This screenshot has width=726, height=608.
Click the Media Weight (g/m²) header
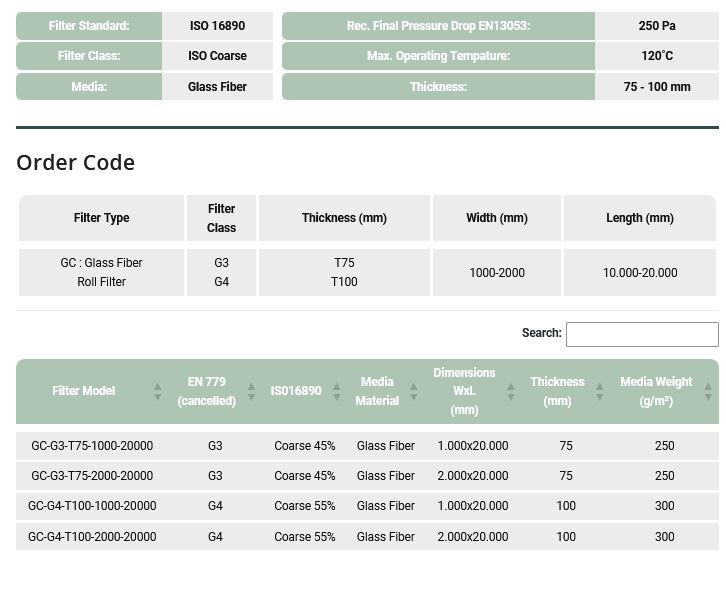pyautogui.click(x=656, y=391)
